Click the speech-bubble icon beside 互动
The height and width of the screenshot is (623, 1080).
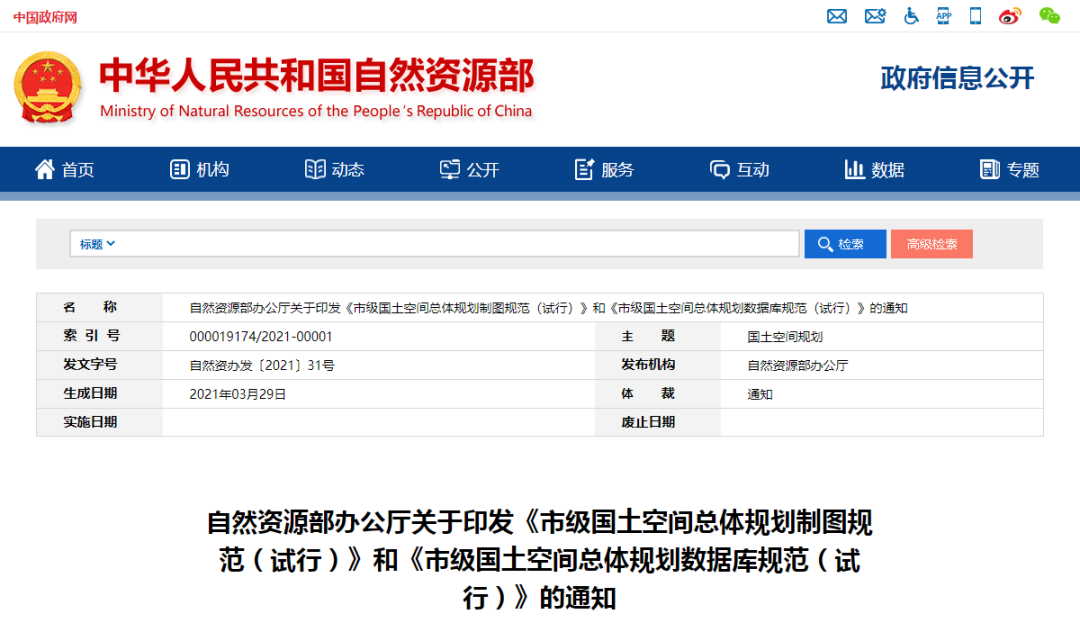(720, 169)
